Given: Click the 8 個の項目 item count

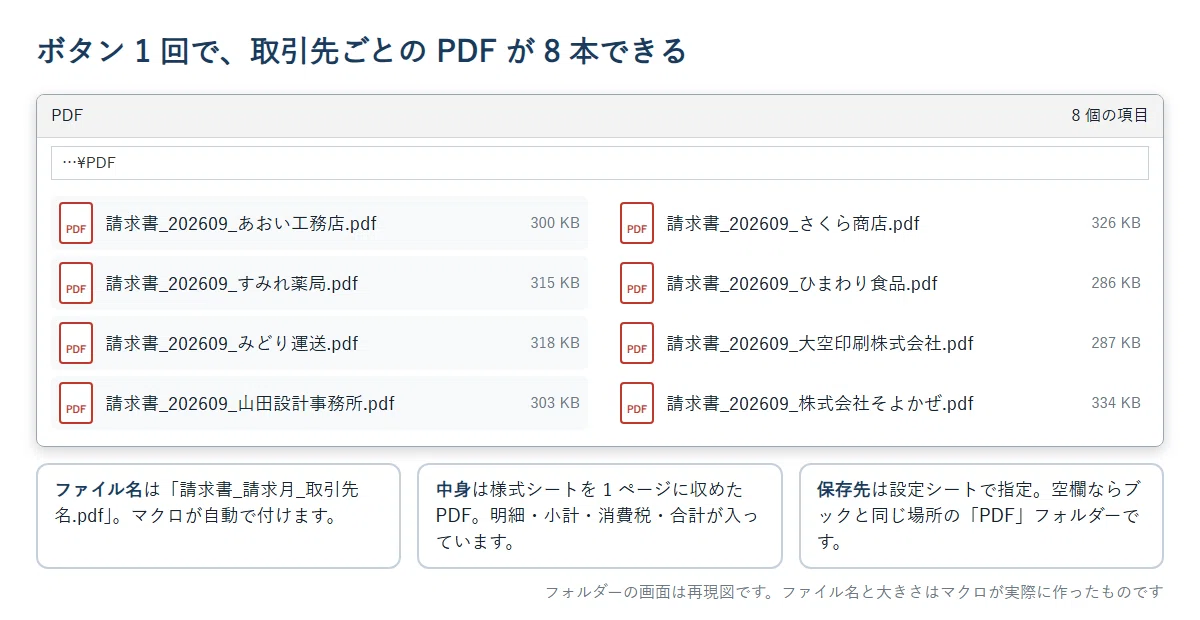Looking at the screenshot, I should tap(1110, 116).
